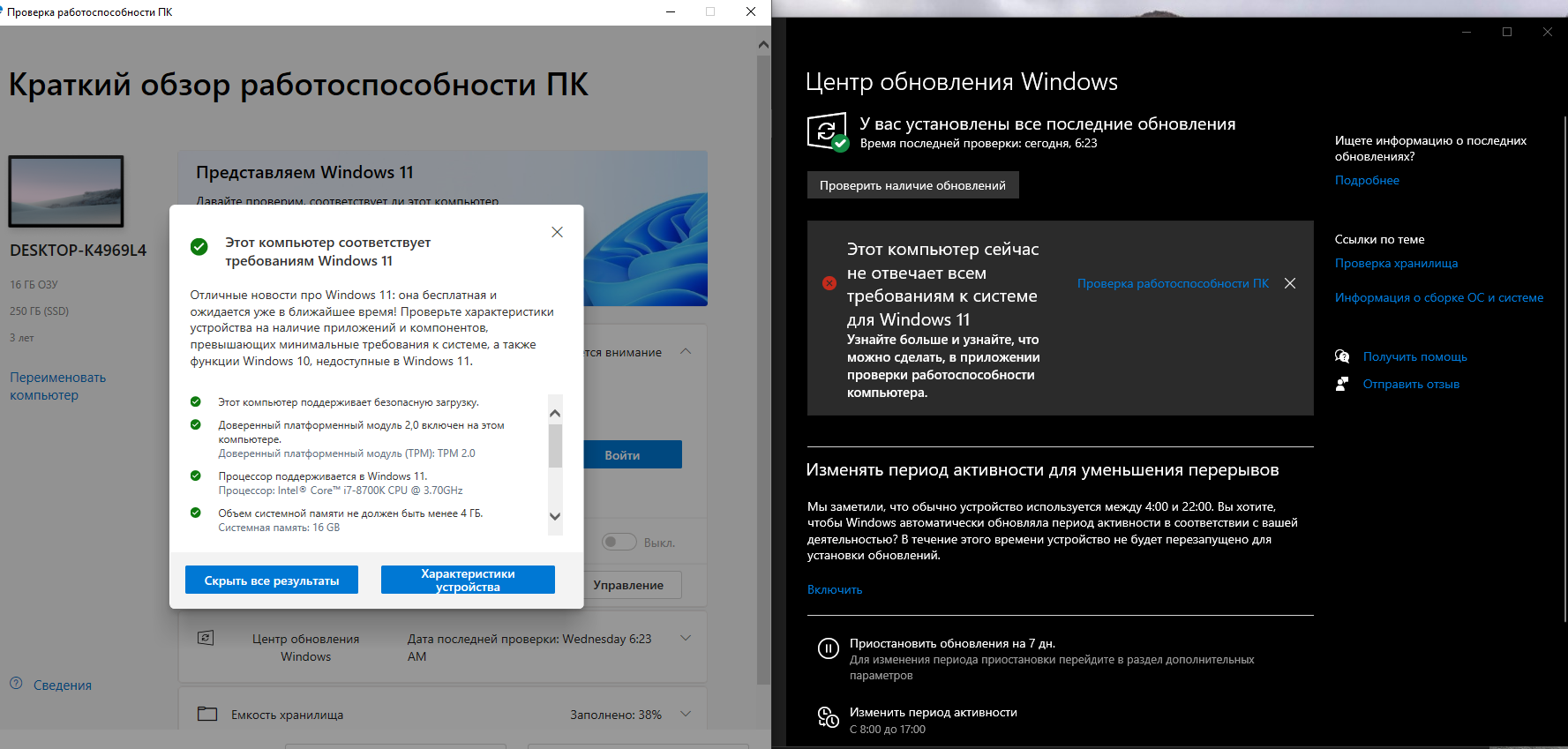This screenshot has width=1568, height=749.
Task: Open 'Характеристики устройства' button
Action: pyautogui.click(x=468, y=580)
